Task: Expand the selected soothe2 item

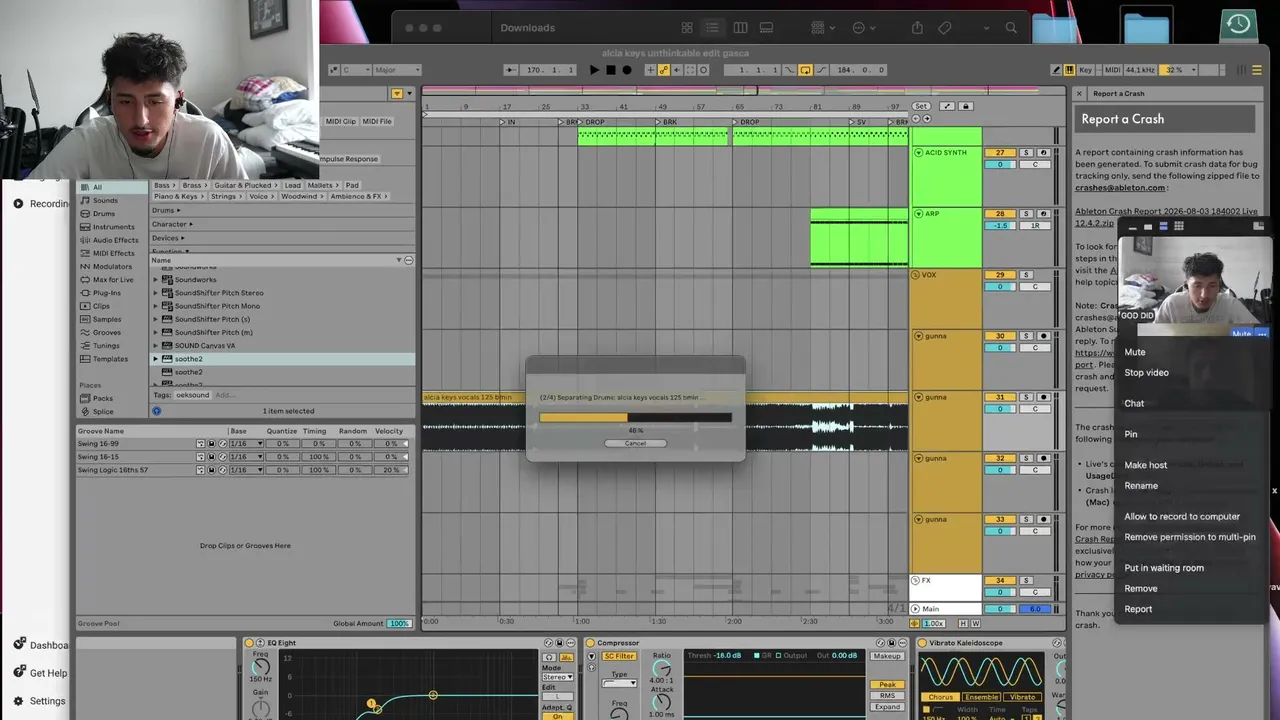Action: (156, 359)
